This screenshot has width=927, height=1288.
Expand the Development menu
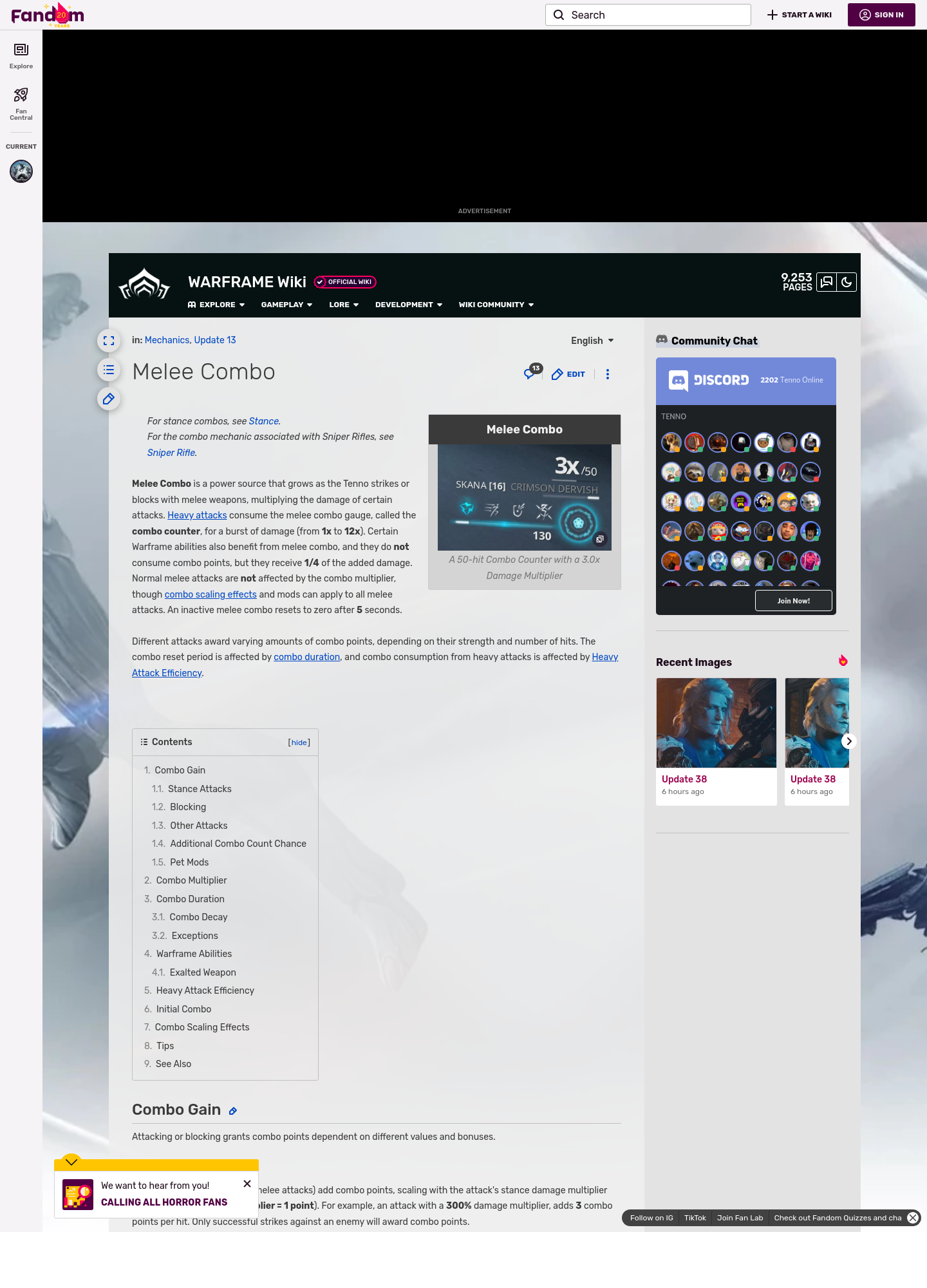pyautogui.click(x=409, y=305)
